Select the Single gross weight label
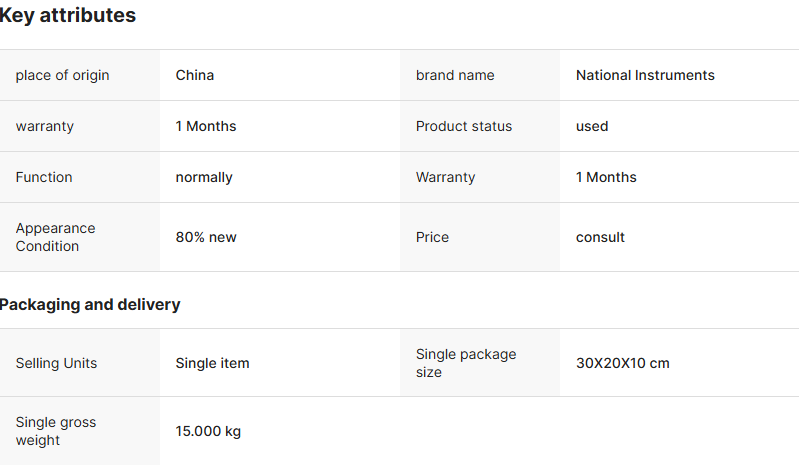 (56, 431)
